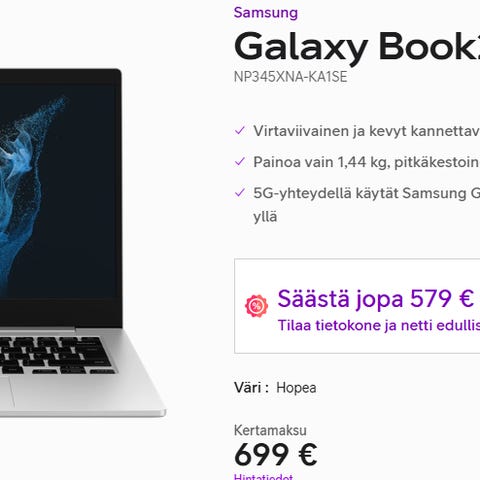Click the checkmark beside the 5G-yhteydellä line
This screenshot has height=480, width=480.
point(240,193)
